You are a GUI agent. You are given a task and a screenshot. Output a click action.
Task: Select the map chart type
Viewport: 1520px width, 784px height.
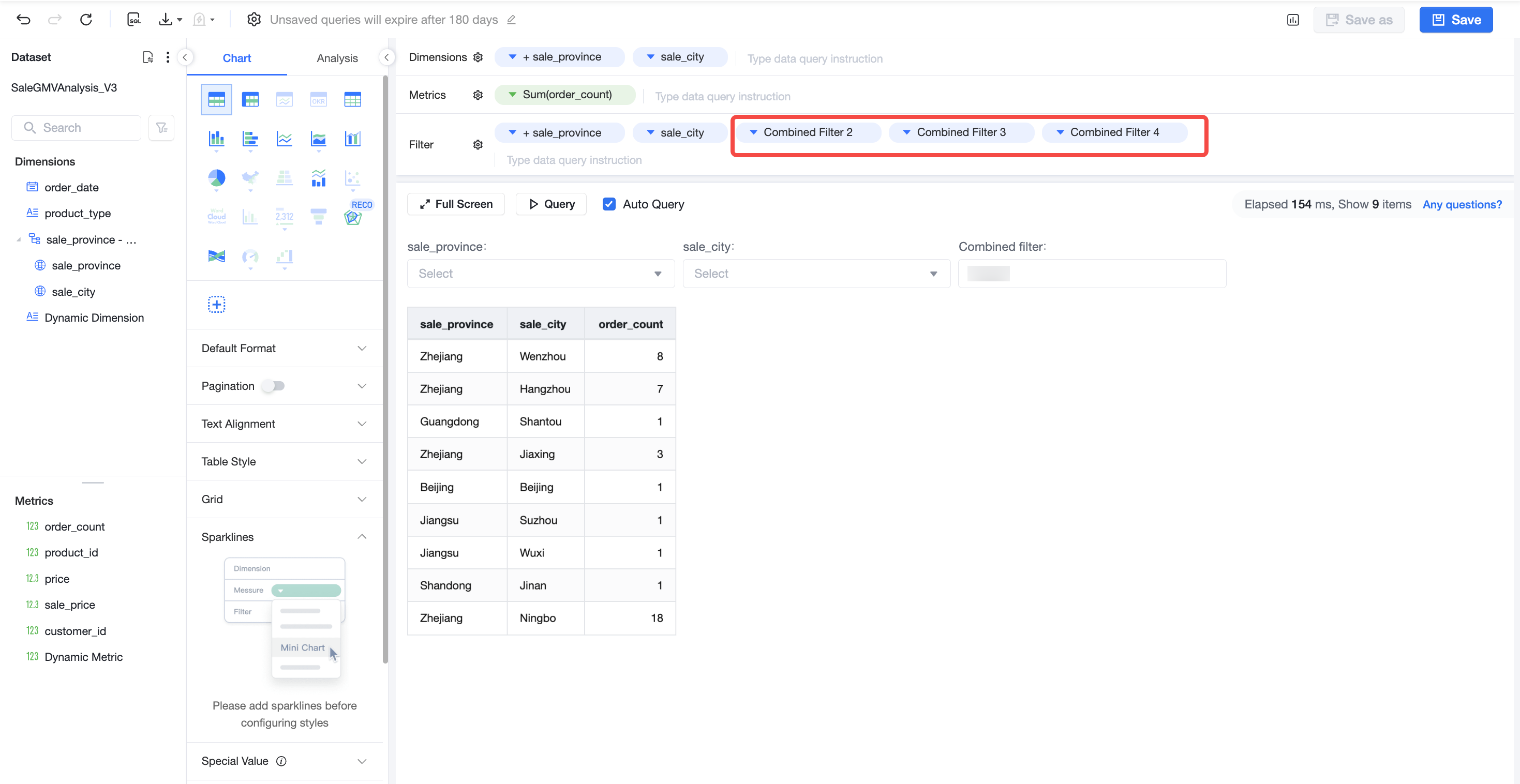[x=251, y=177]
